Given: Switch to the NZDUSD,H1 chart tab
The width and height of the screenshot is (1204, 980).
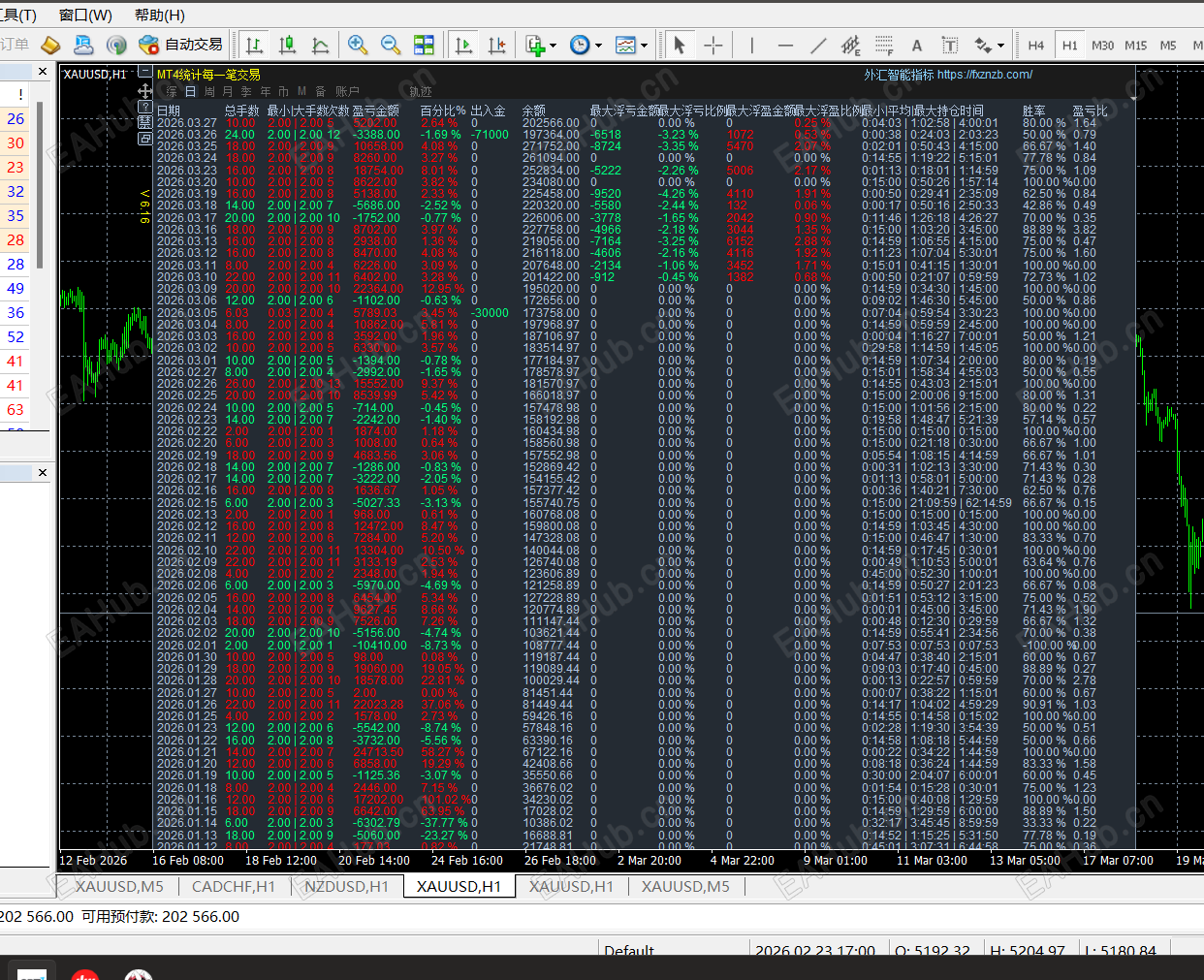Looking at the screenshot, I should (346, 886).
